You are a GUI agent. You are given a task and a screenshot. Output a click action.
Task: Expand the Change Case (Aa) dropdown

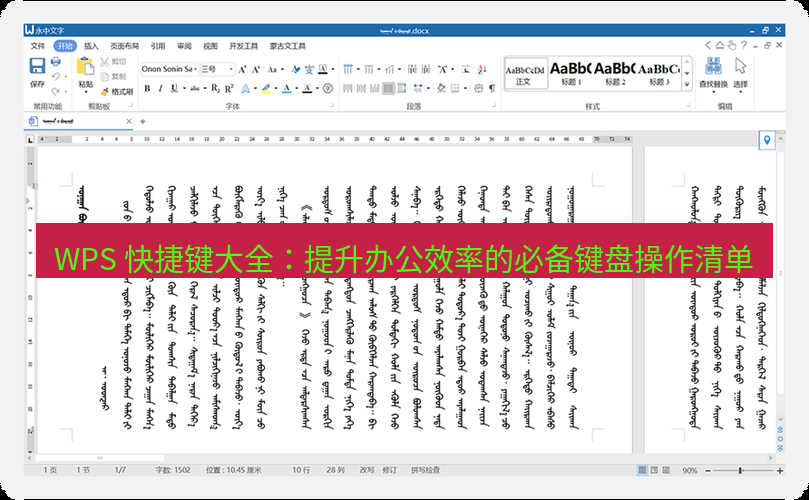coord(282,69)
